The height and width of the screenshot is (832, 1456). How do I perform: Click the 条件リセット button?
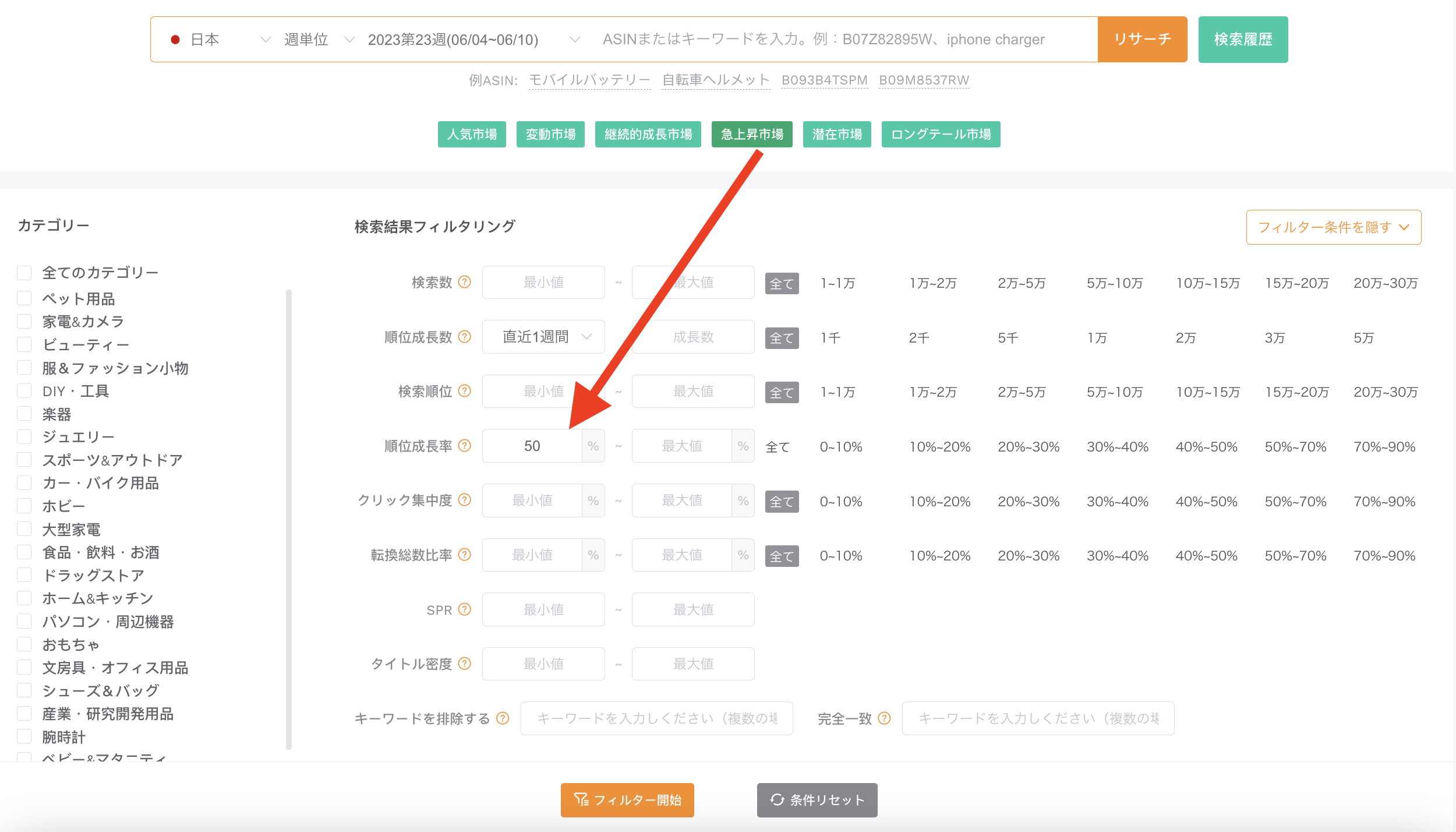click(817, 800)
